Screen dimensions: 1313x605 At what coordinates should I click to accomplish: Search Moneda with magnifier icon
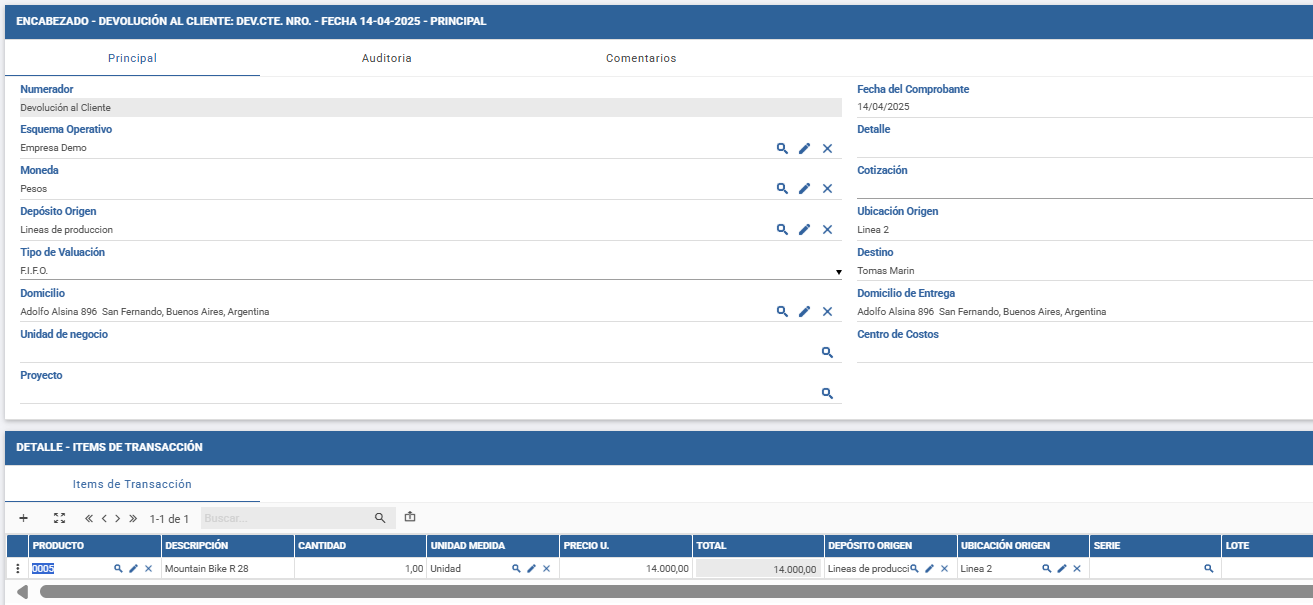[x=782, y=188]
